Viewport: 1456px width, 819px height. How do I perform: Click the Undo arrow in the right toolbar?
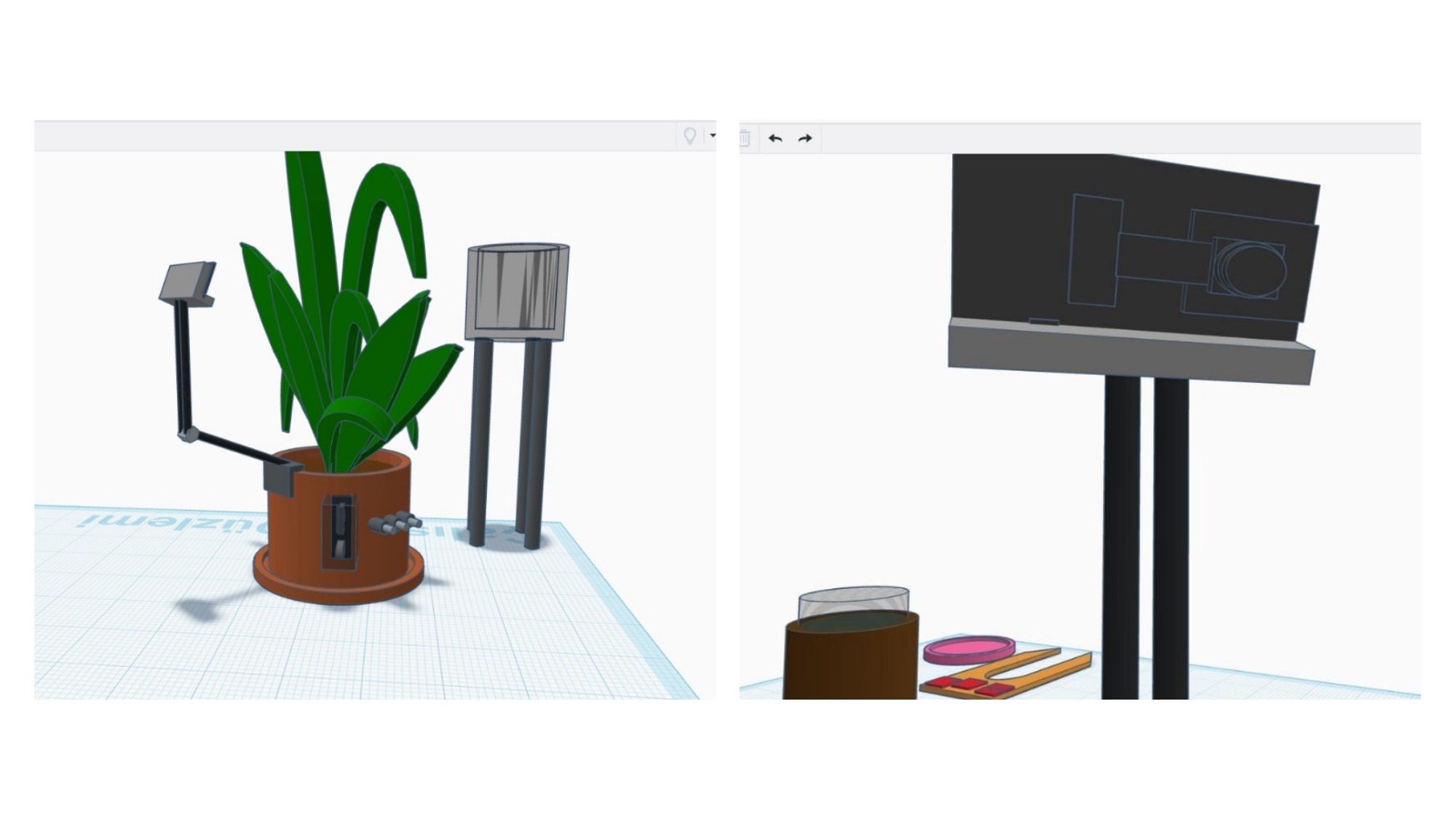click(x=775, y=138)
